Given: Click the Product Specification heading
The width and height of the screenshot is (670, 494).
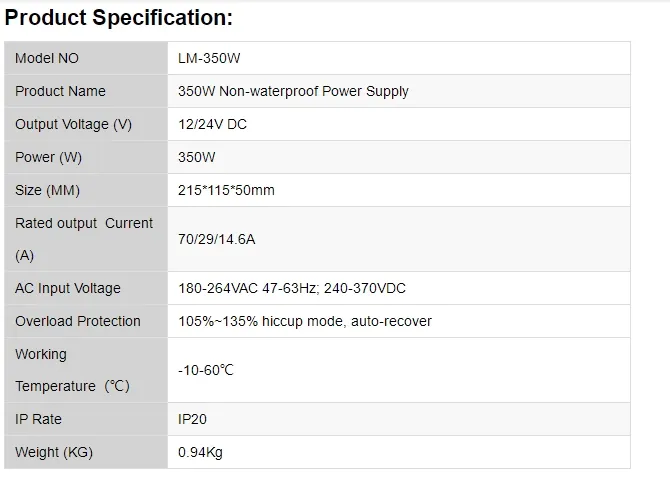Looking at the screenshot, I should coord(119,18).
